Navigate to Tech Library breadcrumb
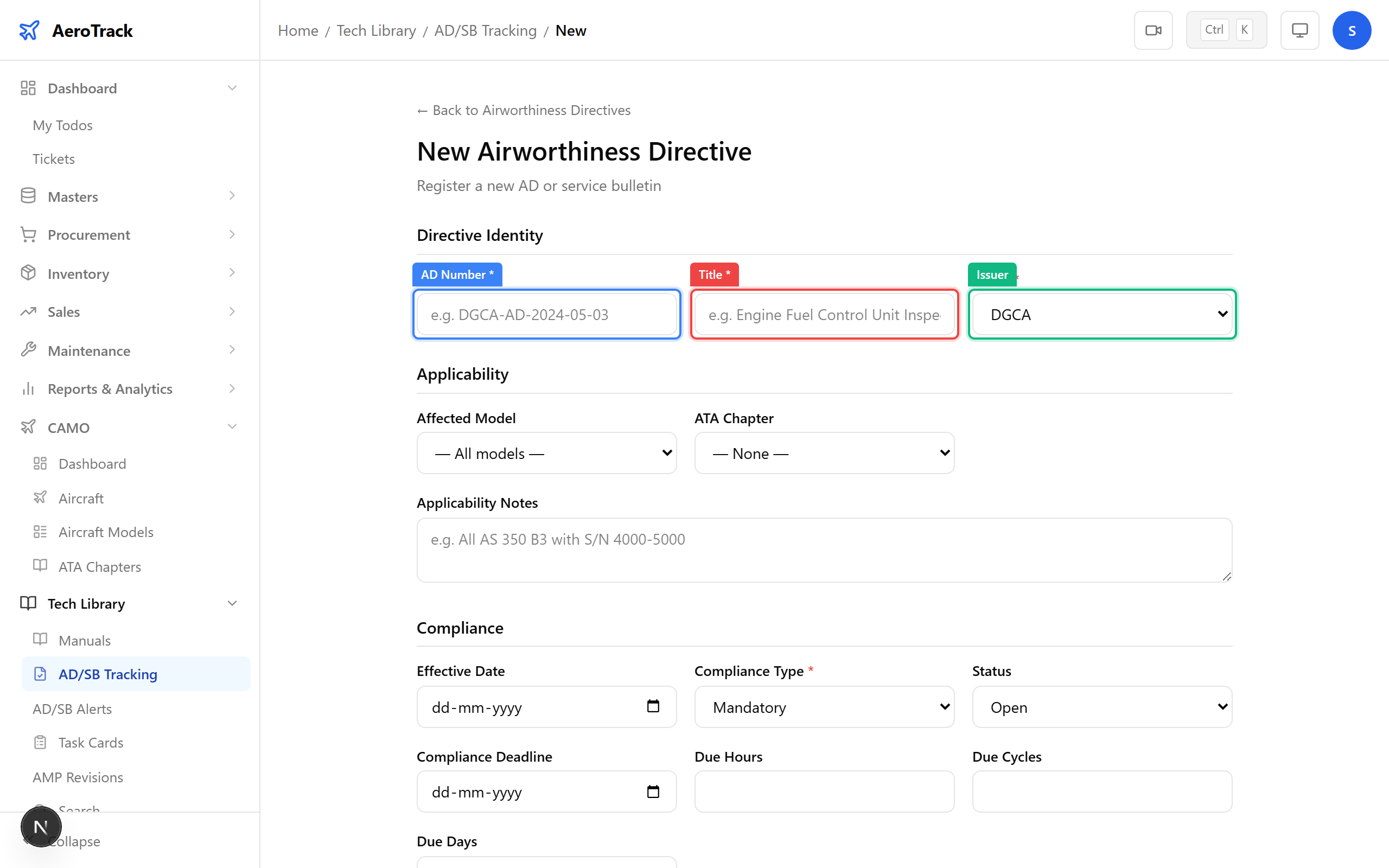This screenshot has height=868, width=1389. 376,30
